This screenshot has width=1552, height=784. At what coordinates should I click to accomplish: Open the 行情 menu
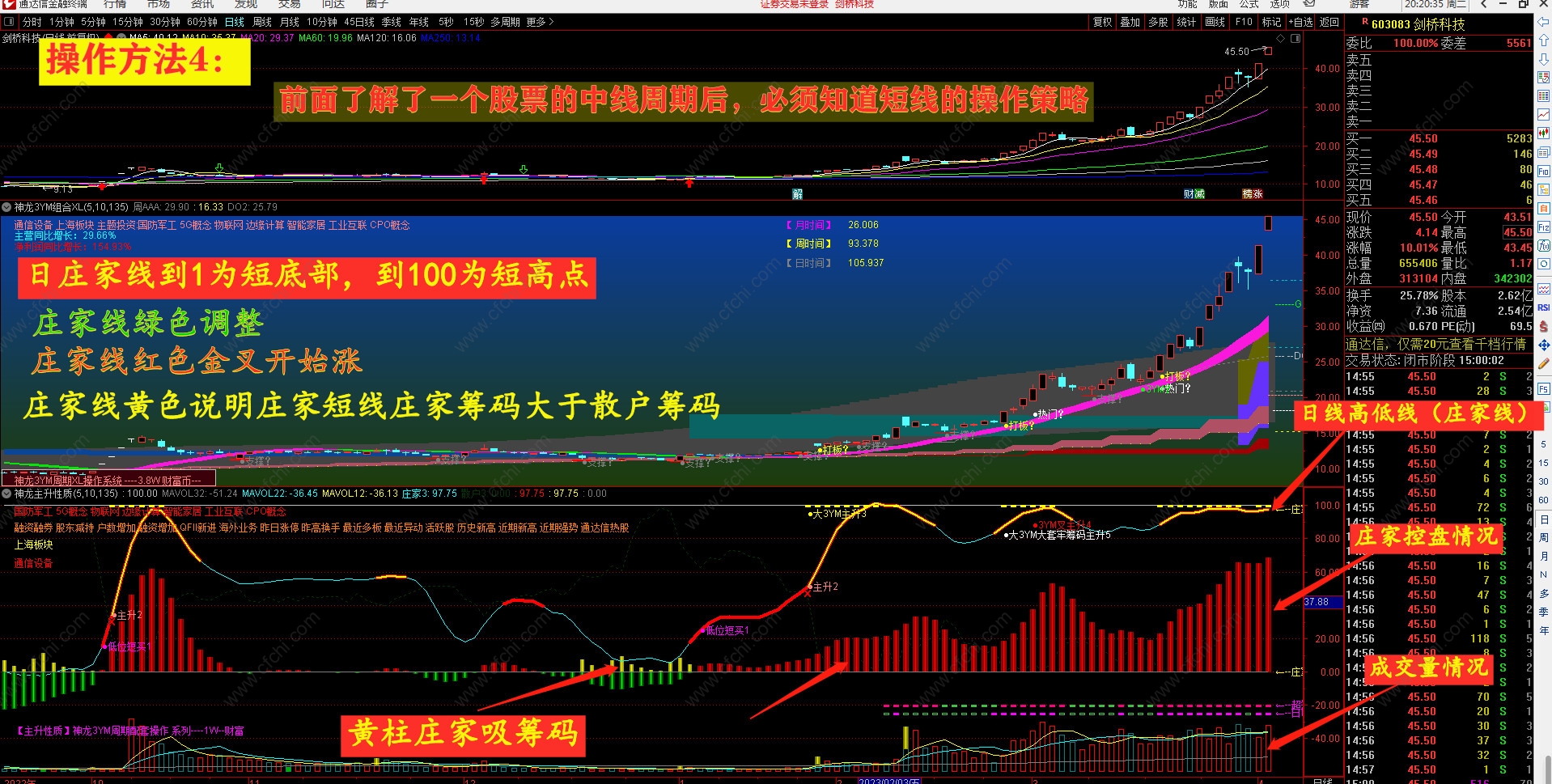pyautogui.click(x=115, y=4)
